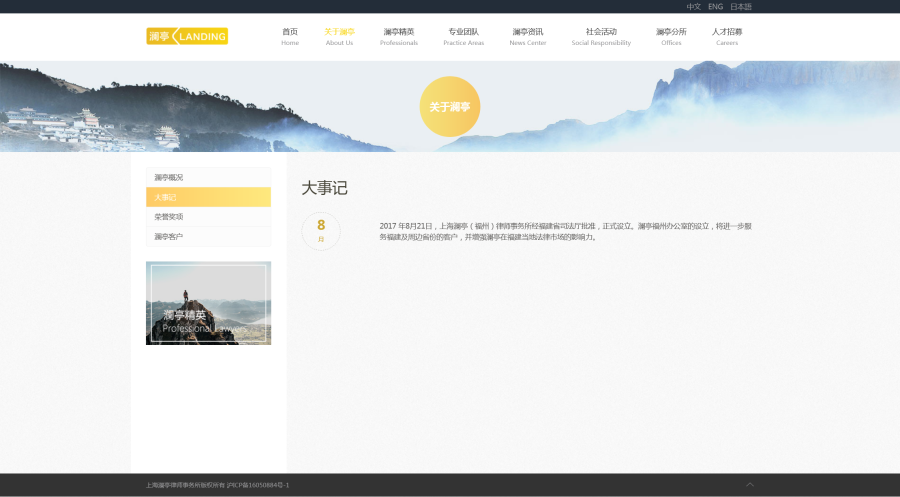The width and height of the screenshot is (900, 497).
Task: Switch language to 中文
Action: point(693,7)
